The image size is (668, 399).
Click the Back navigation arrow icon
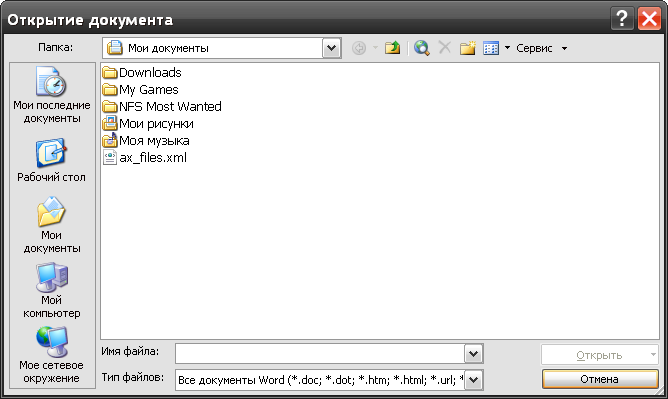pos(359,48)
